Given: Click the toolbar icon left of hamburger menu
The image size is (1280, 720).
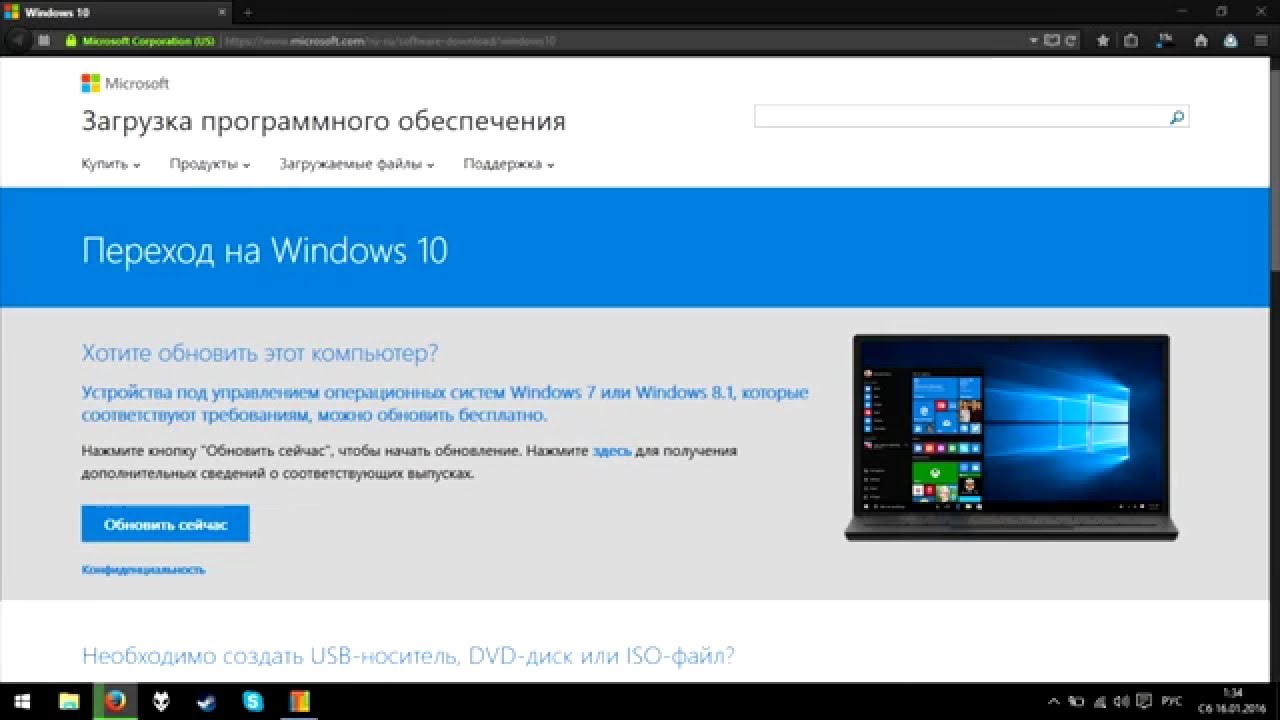Looking at the screenshot, I should pyautogui.click(x=1231, y=41).
